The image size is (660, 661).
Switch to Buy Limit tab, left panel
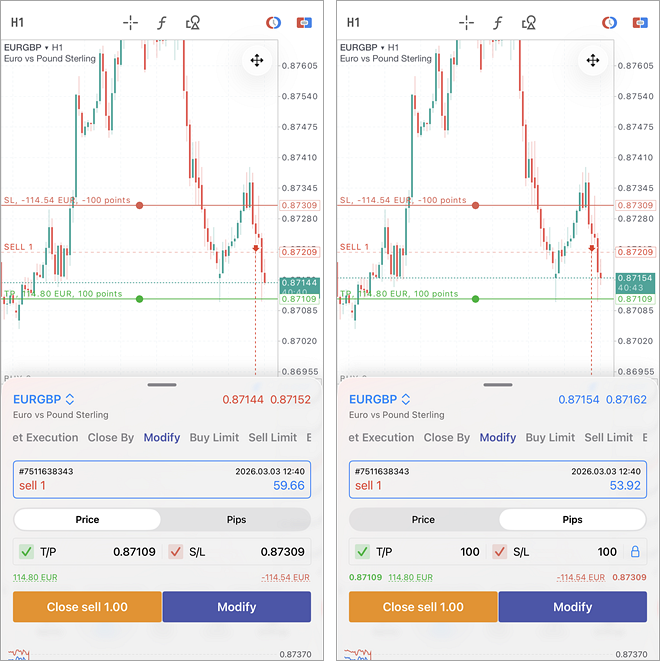[214, 438]
